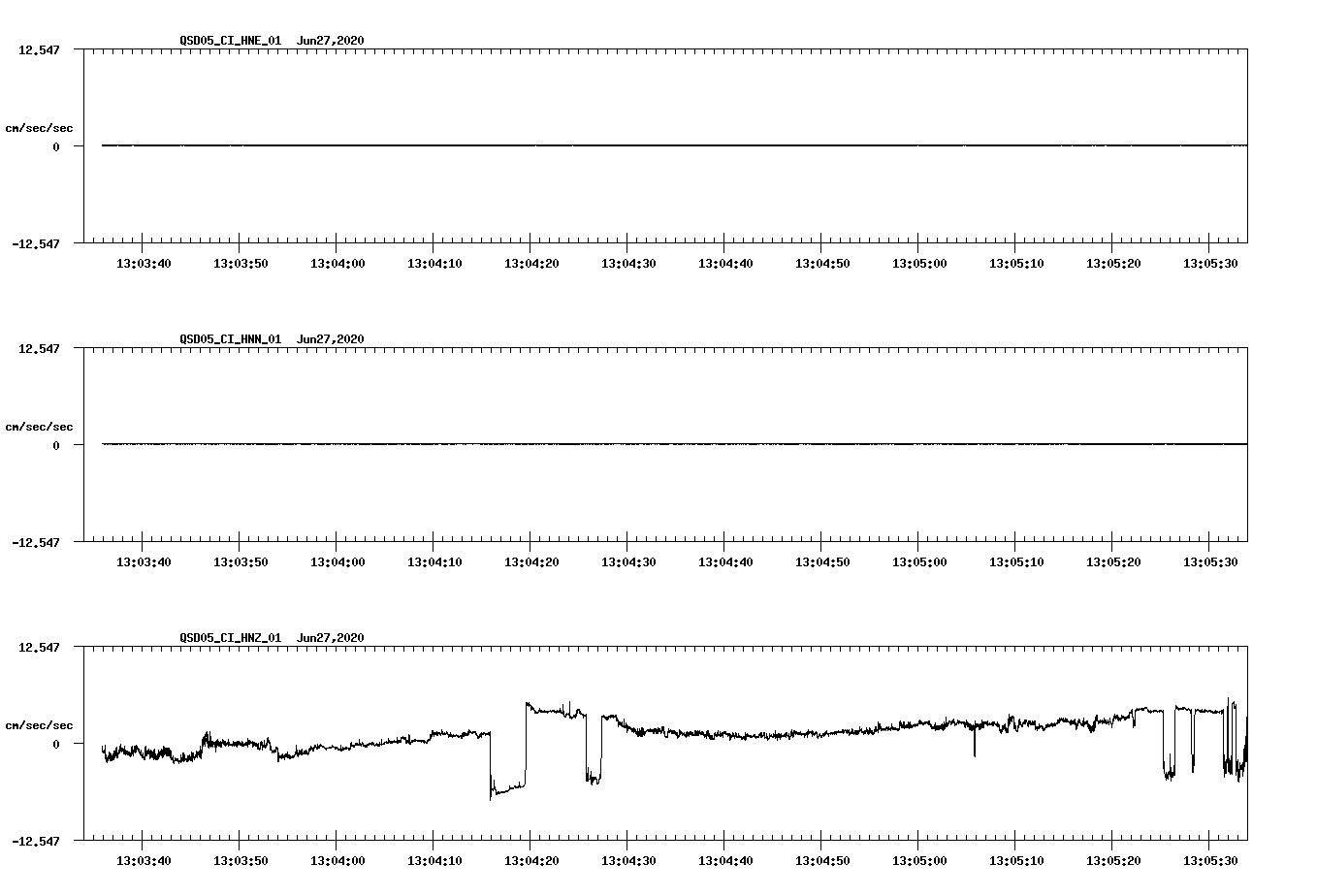The image size is (1317, 896).
Task: Select 13:04:00 tick label below HNN chart
Action: 337,561
